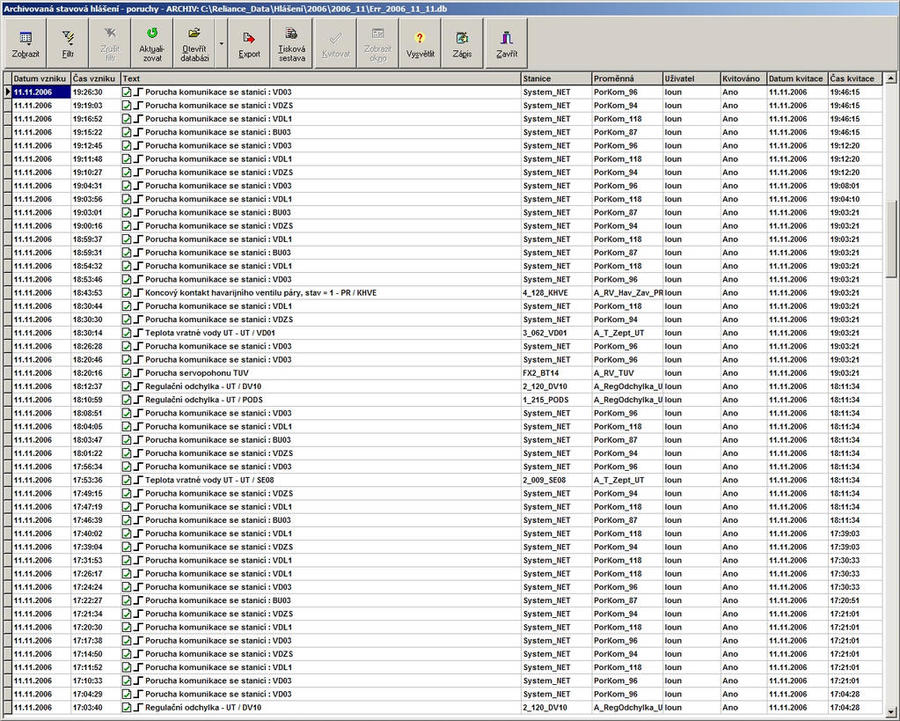Click the Export toolbar button
The height and width of the screenshot is (721, 900).
click(x=249, y=43)
